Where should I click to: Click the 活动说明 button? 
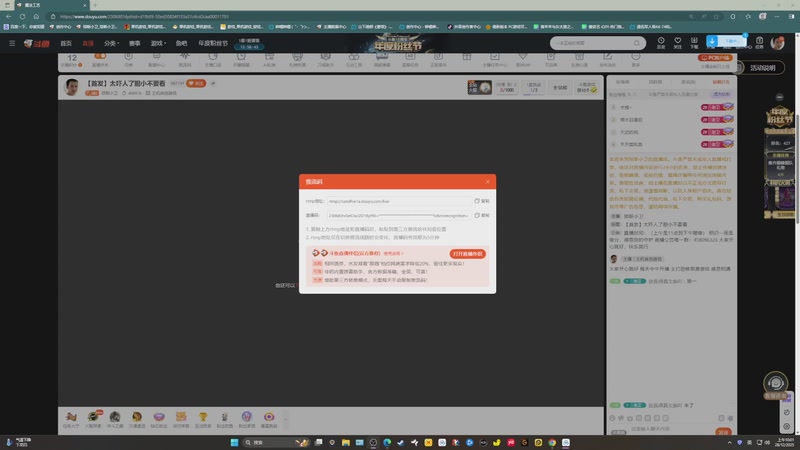[762, 68]
